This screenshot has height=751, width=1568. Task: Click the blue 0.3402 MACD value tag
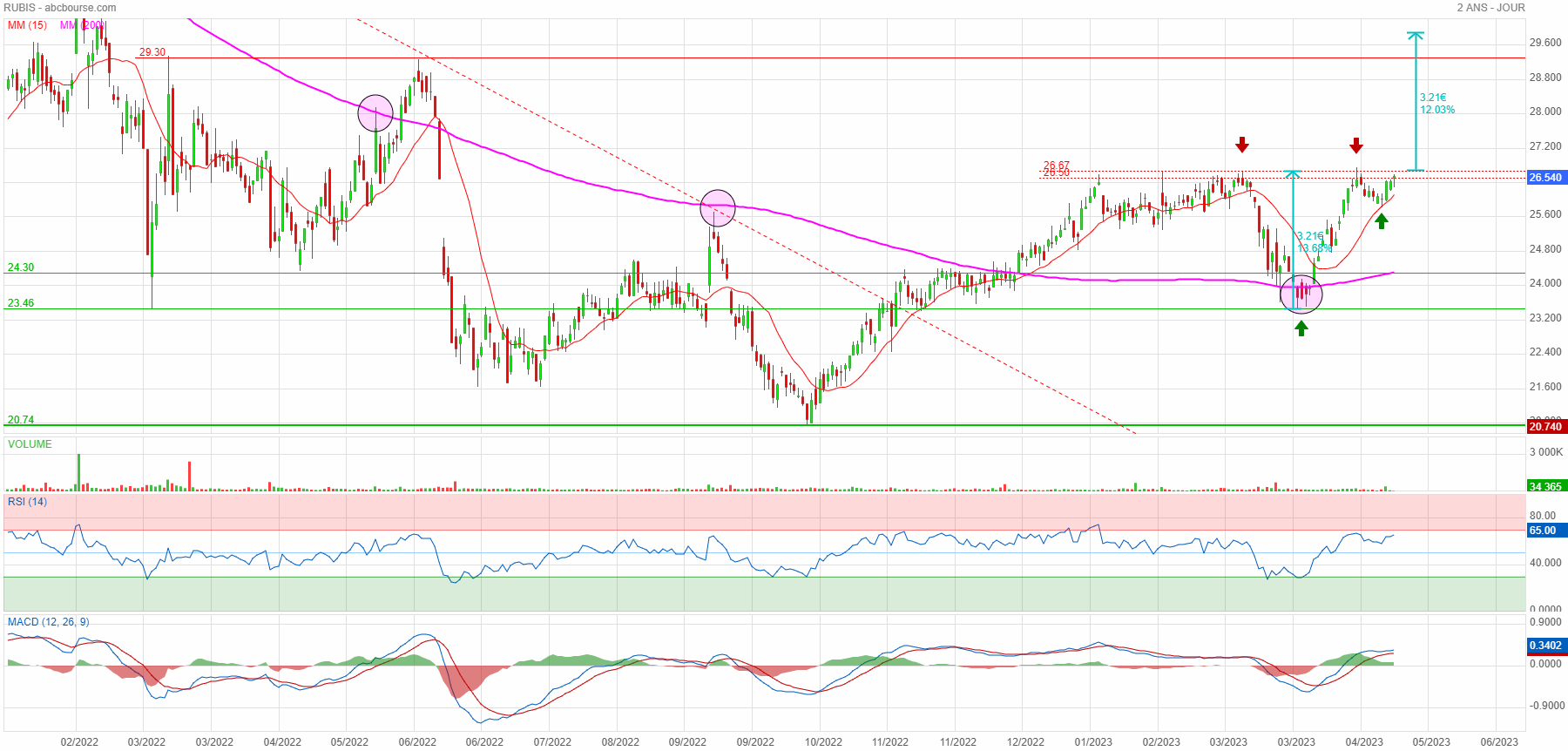pos(1546,646)
